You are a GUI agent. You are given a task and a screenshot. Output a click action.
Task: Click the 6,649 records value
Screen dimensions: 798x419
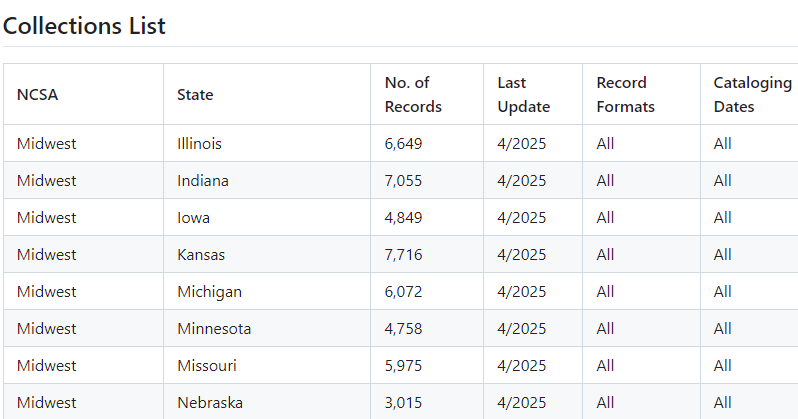tap(403, 144)
